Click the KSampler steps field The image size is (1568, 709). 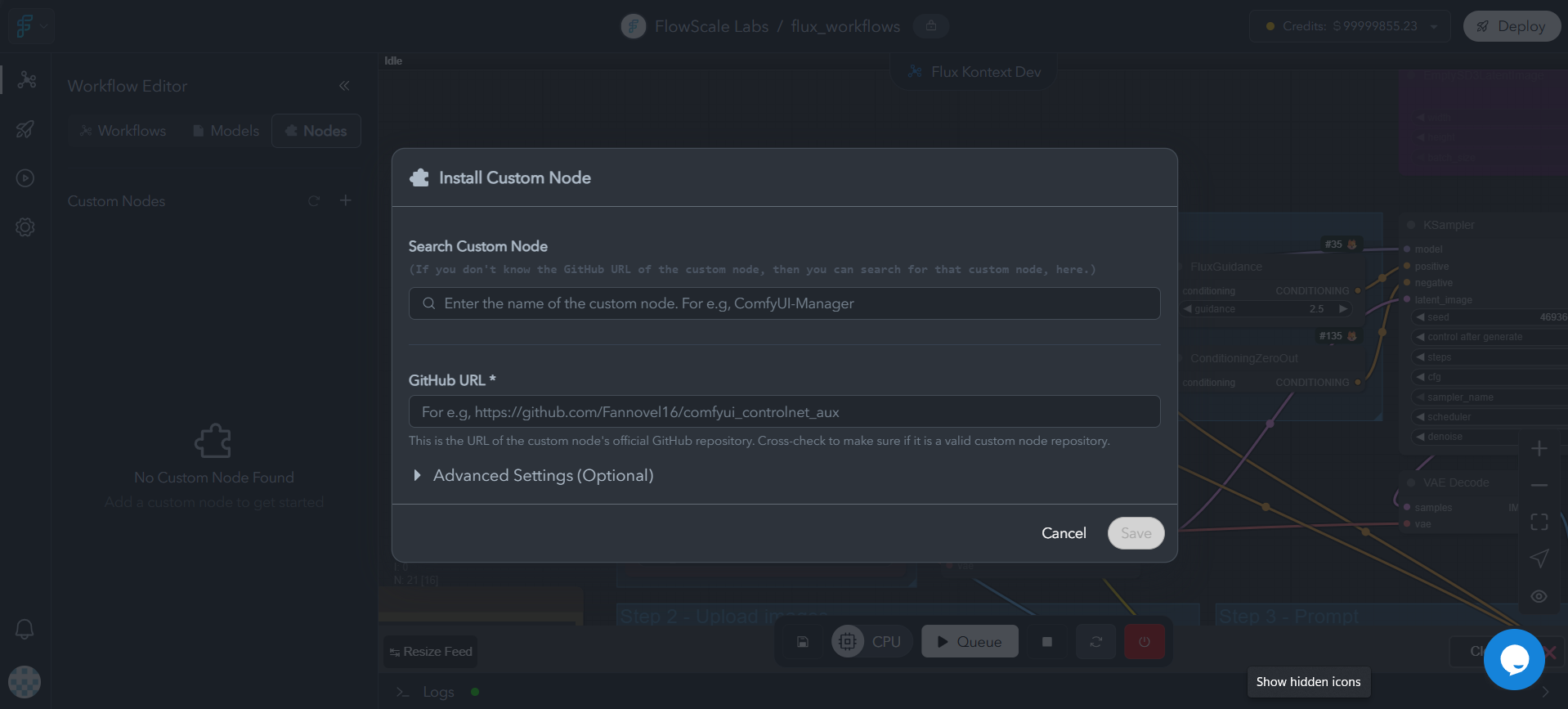pos(1491,357)
